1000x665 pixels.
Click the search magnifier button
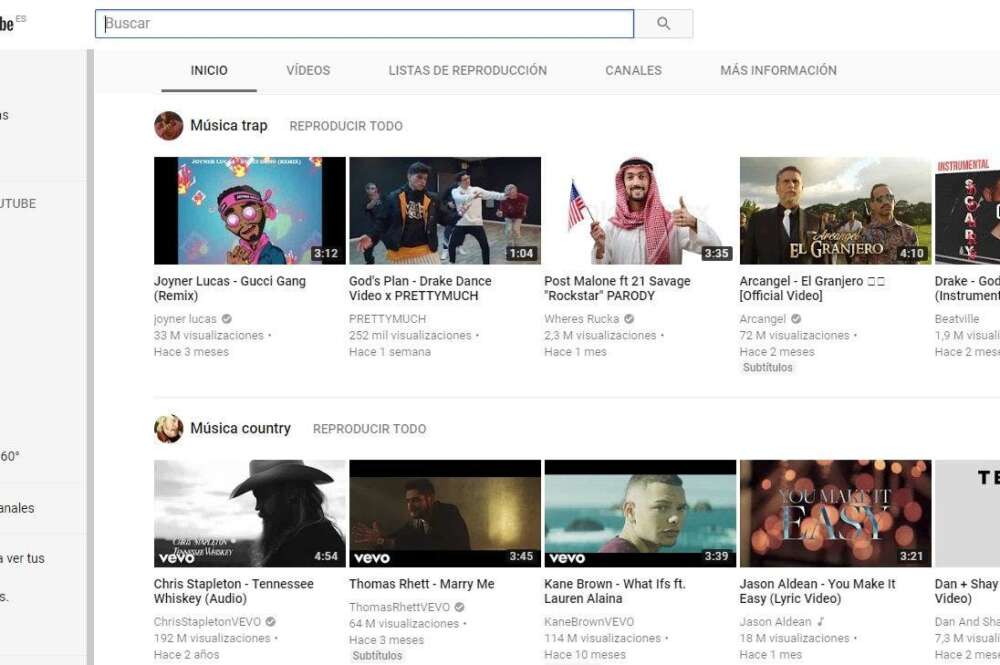pyautogui.click(x=663, y=24)
